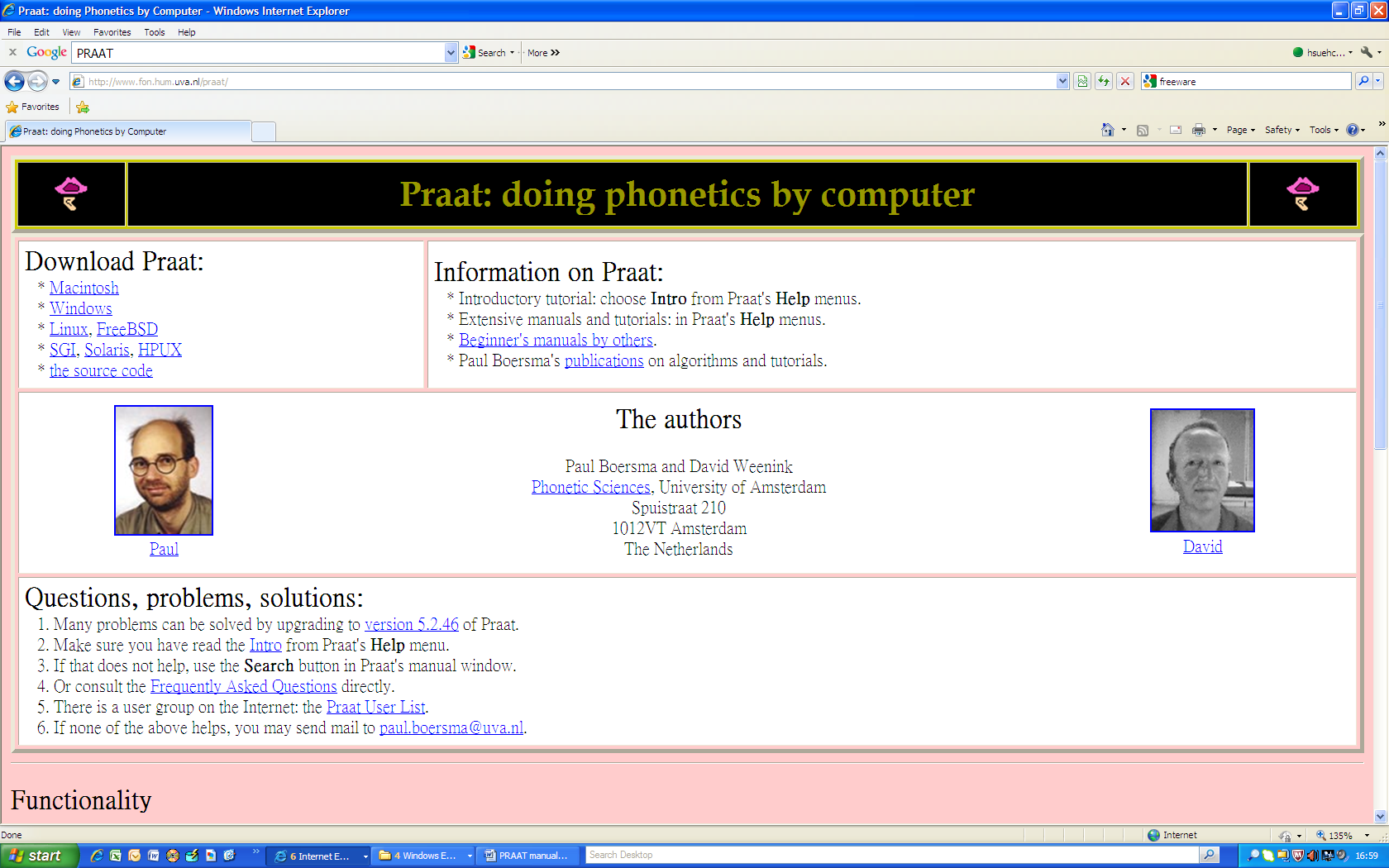Open the Help menu
This screenshot has height=868, width=1389.
[186, 32]
